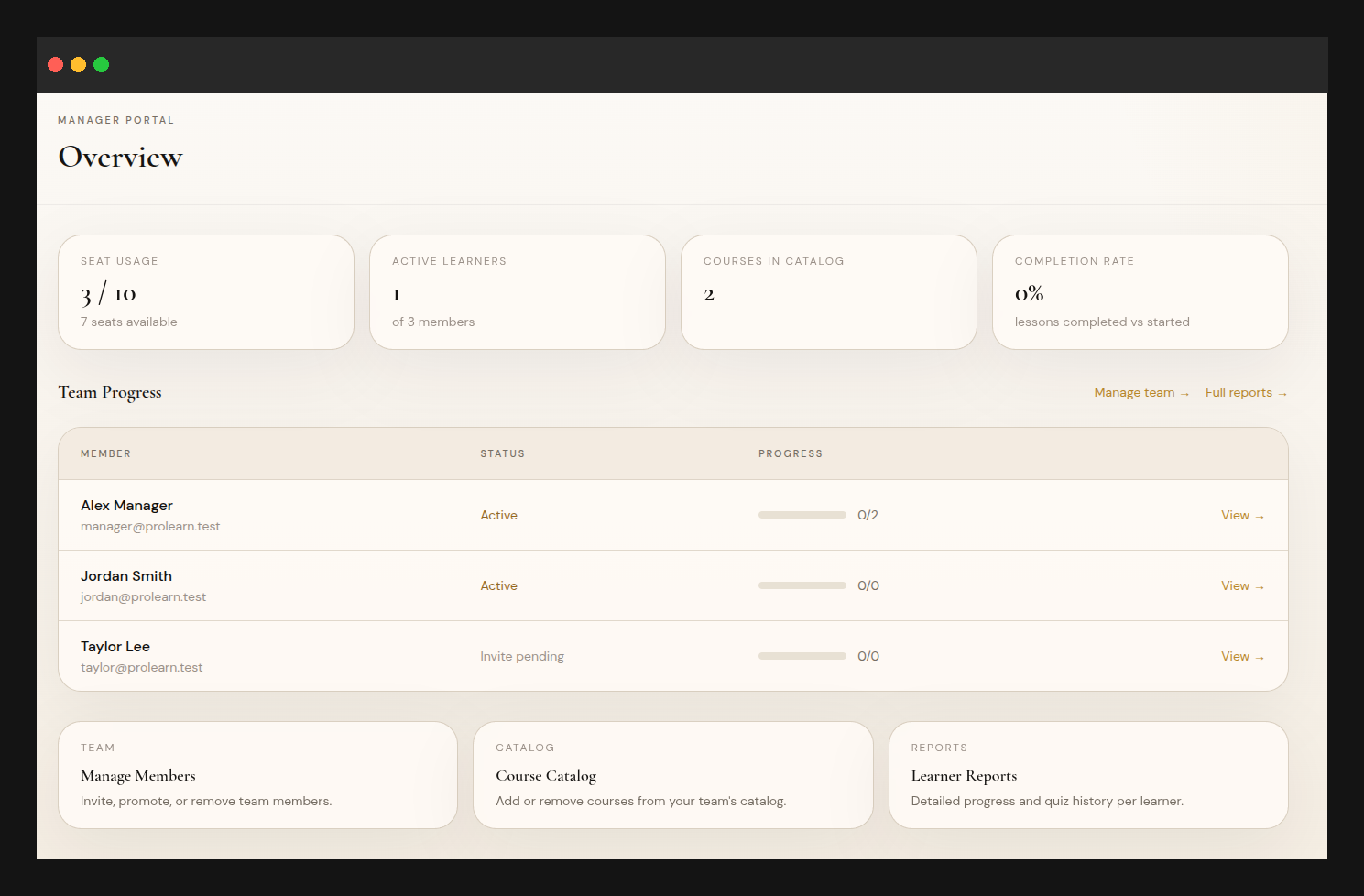Image resolution: width=1364 pixels, height=896 pixels.
Task: Click Taylor Lee's progress bar
Action: pos(802,656)
